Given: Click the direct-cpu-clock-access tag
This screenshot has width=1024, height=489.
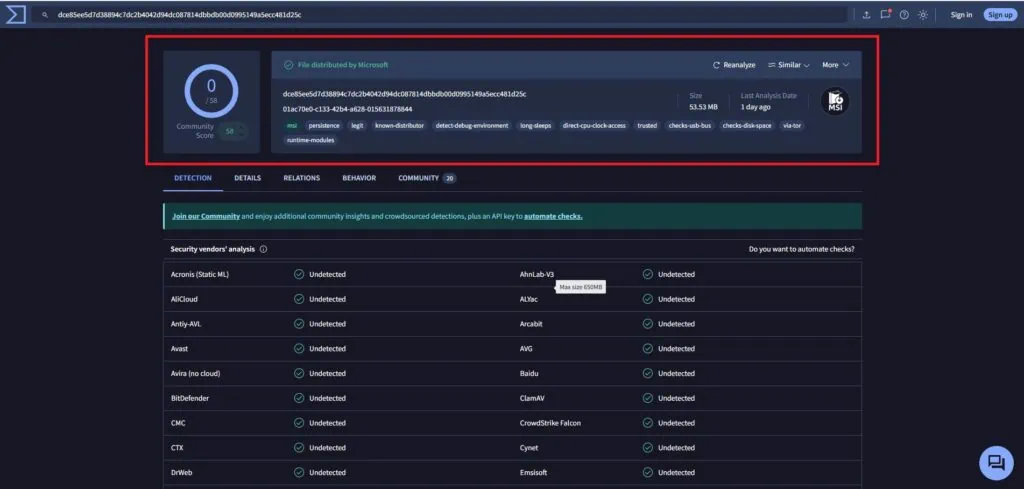Looking at the screenshot, I should point(594,125).
